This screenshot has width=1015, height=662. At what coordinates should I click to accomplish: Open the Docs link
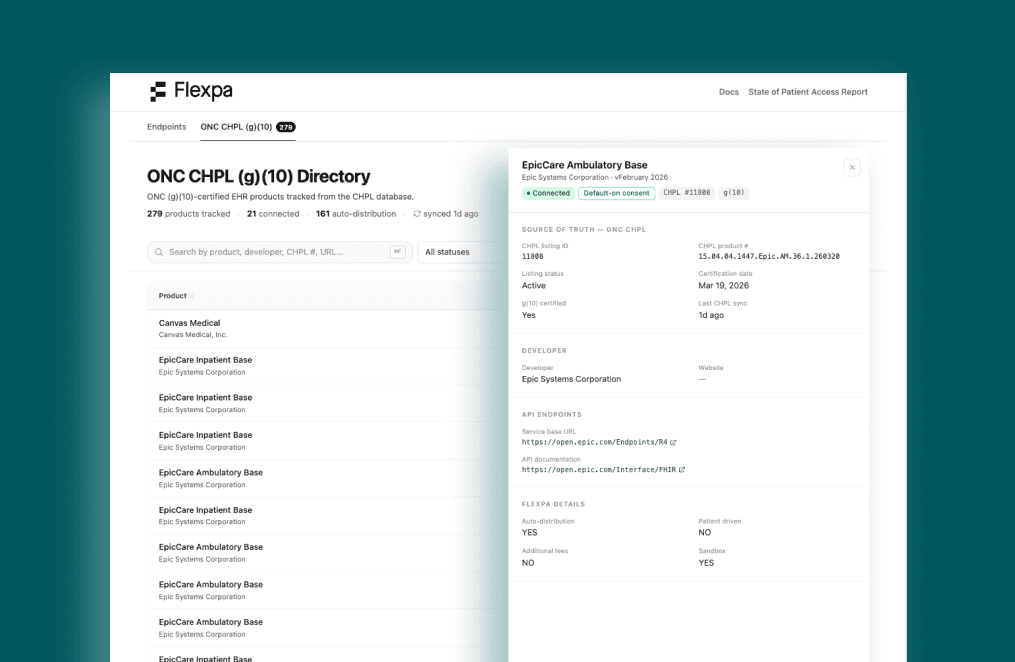(x=728, y=92)
